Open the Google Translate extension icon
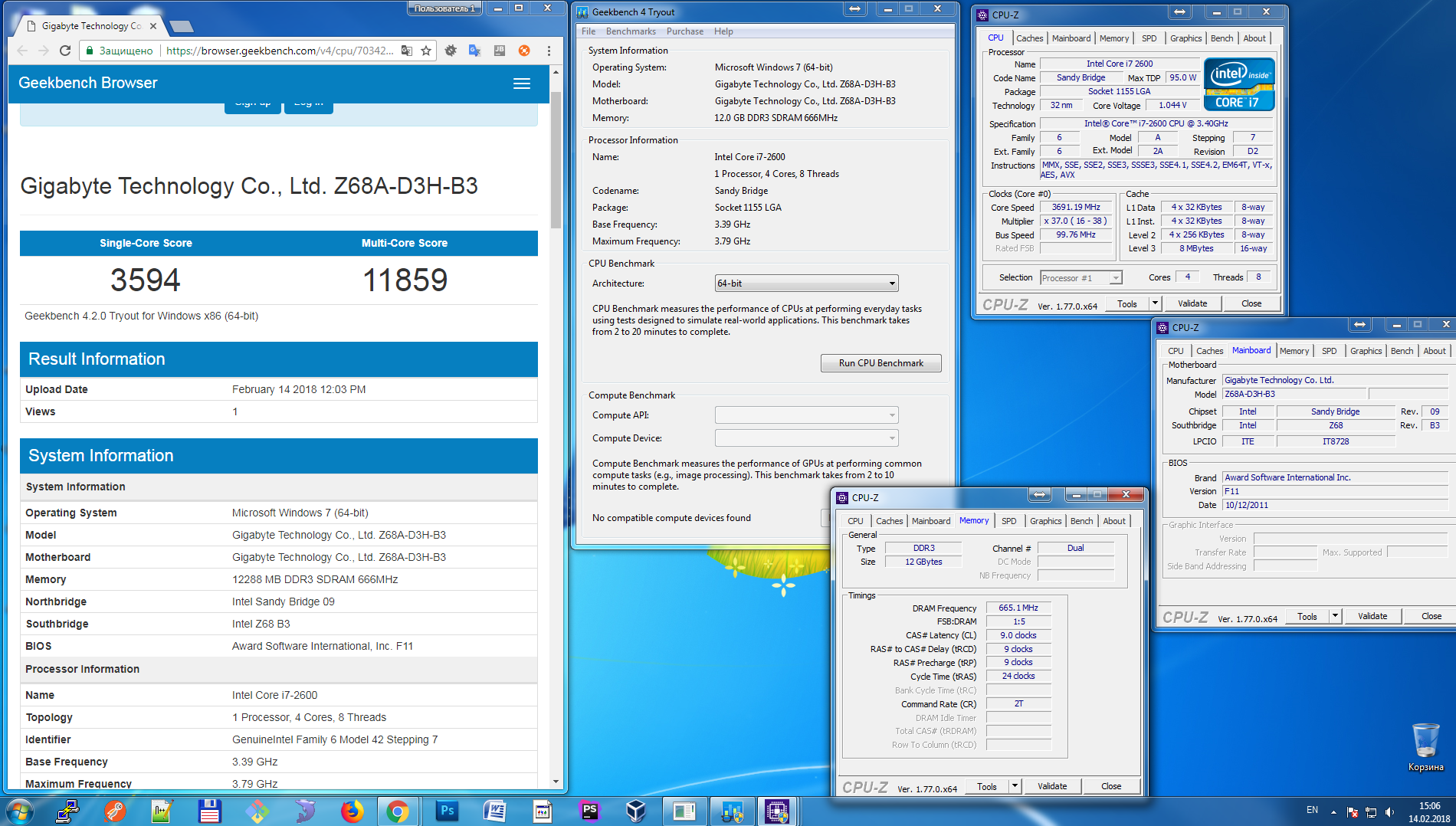Image resolution: width=1456 pixels, height=826 pixels. pyautogui.click(x=474, y=51)
